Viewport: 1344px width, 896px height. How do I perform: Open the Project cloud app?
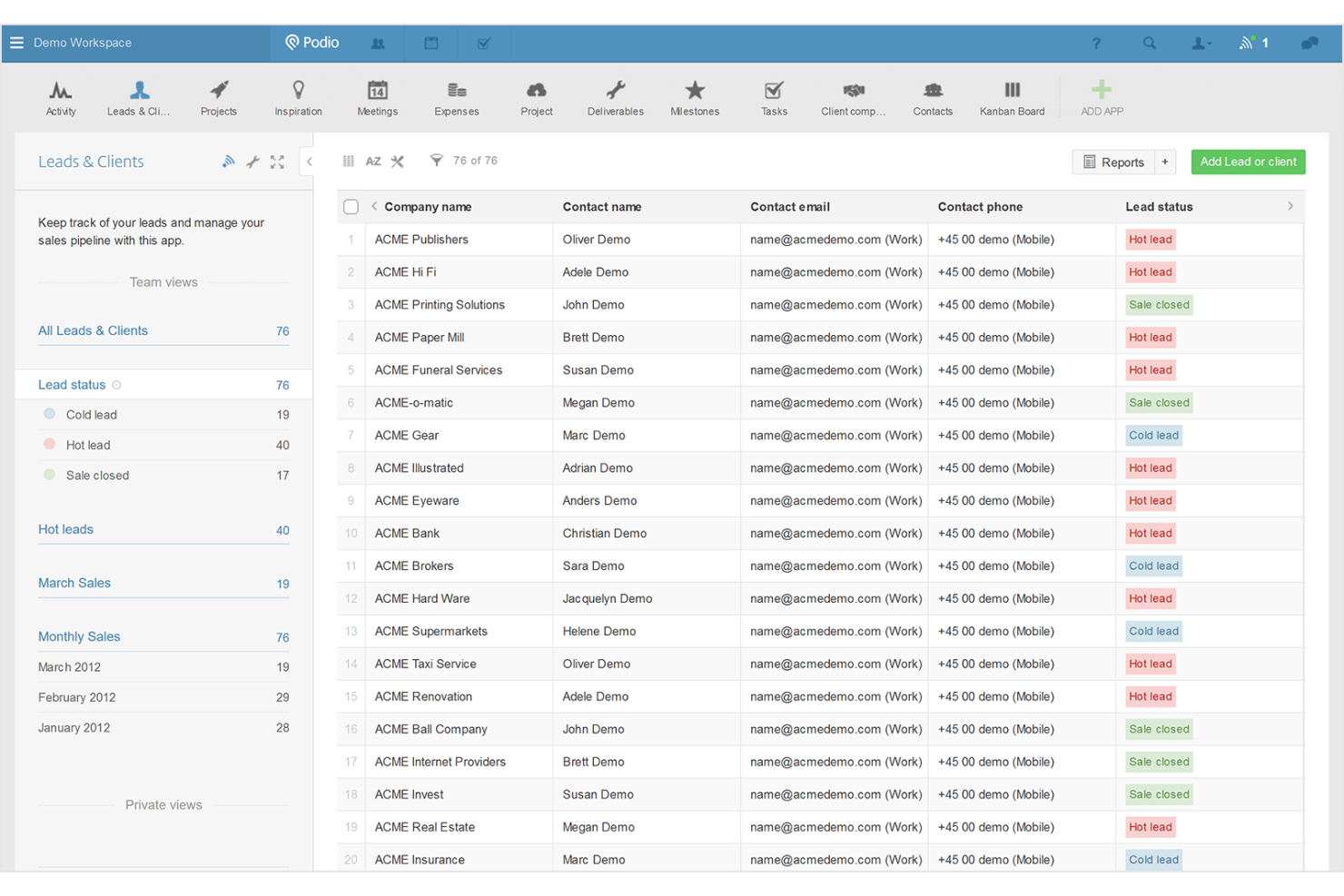tap(537, 97)
